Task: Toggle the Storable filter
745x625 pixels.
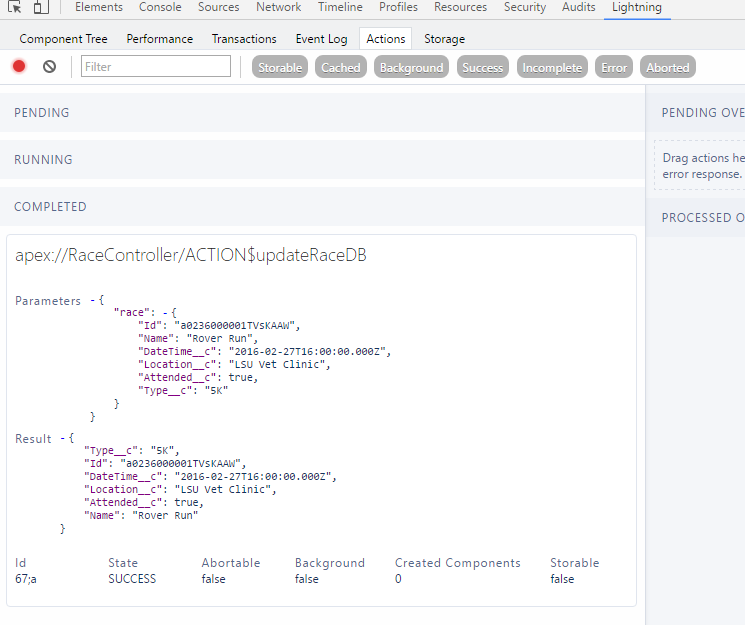Action: (x=280, y=68)
